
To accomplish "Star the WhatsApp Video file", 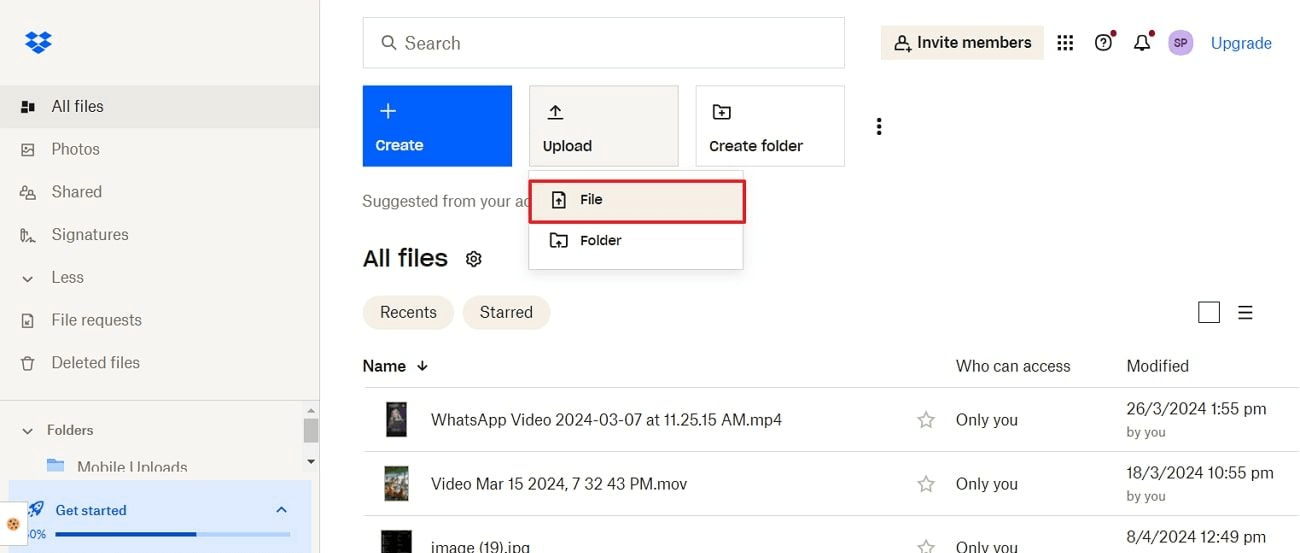I will (926, 420).
